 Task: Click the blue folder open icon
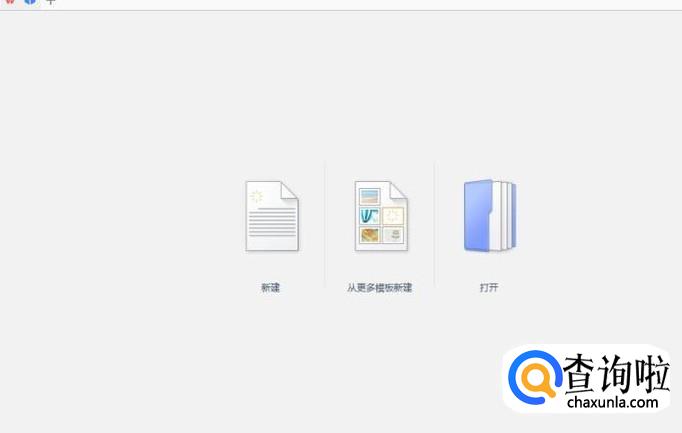490,215
